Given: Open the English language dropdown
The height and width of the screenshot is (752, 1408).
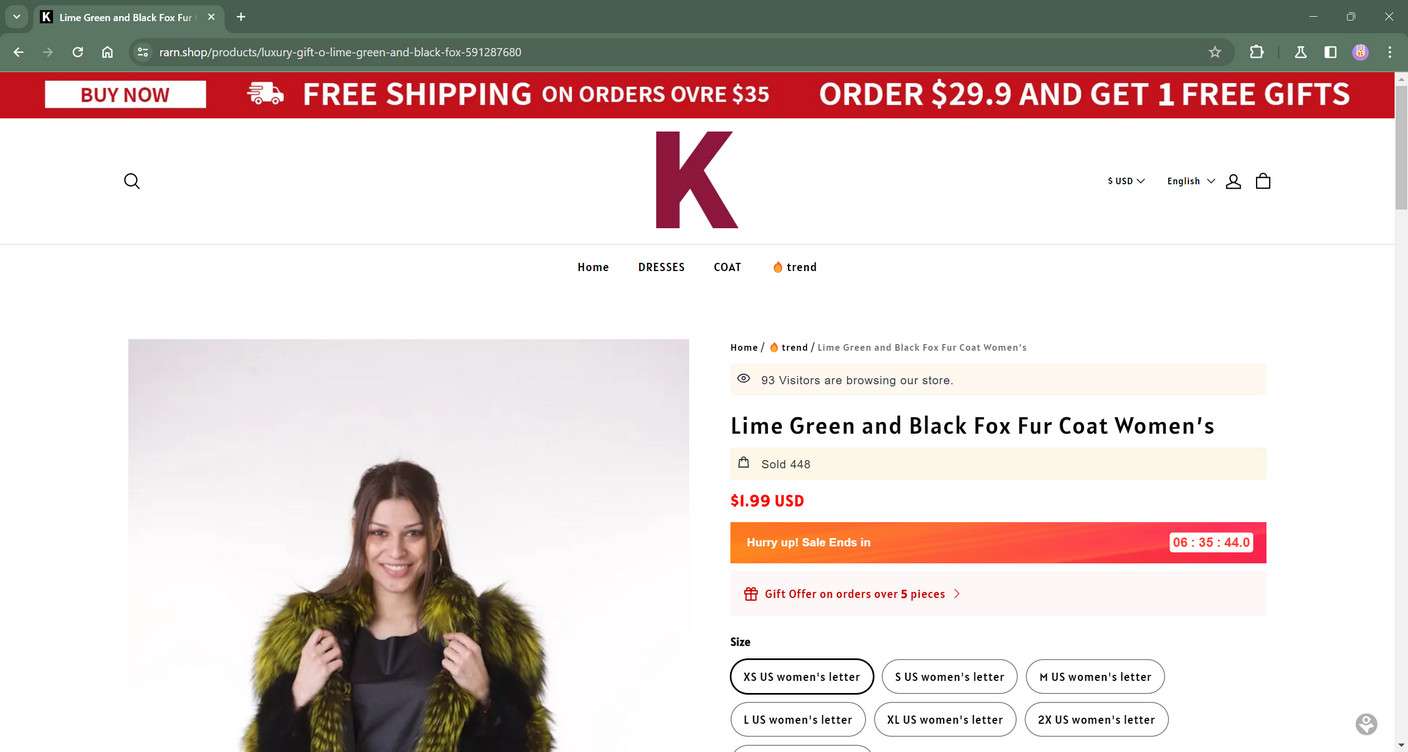Looking at the screenshot, I should pos(1189,181).
